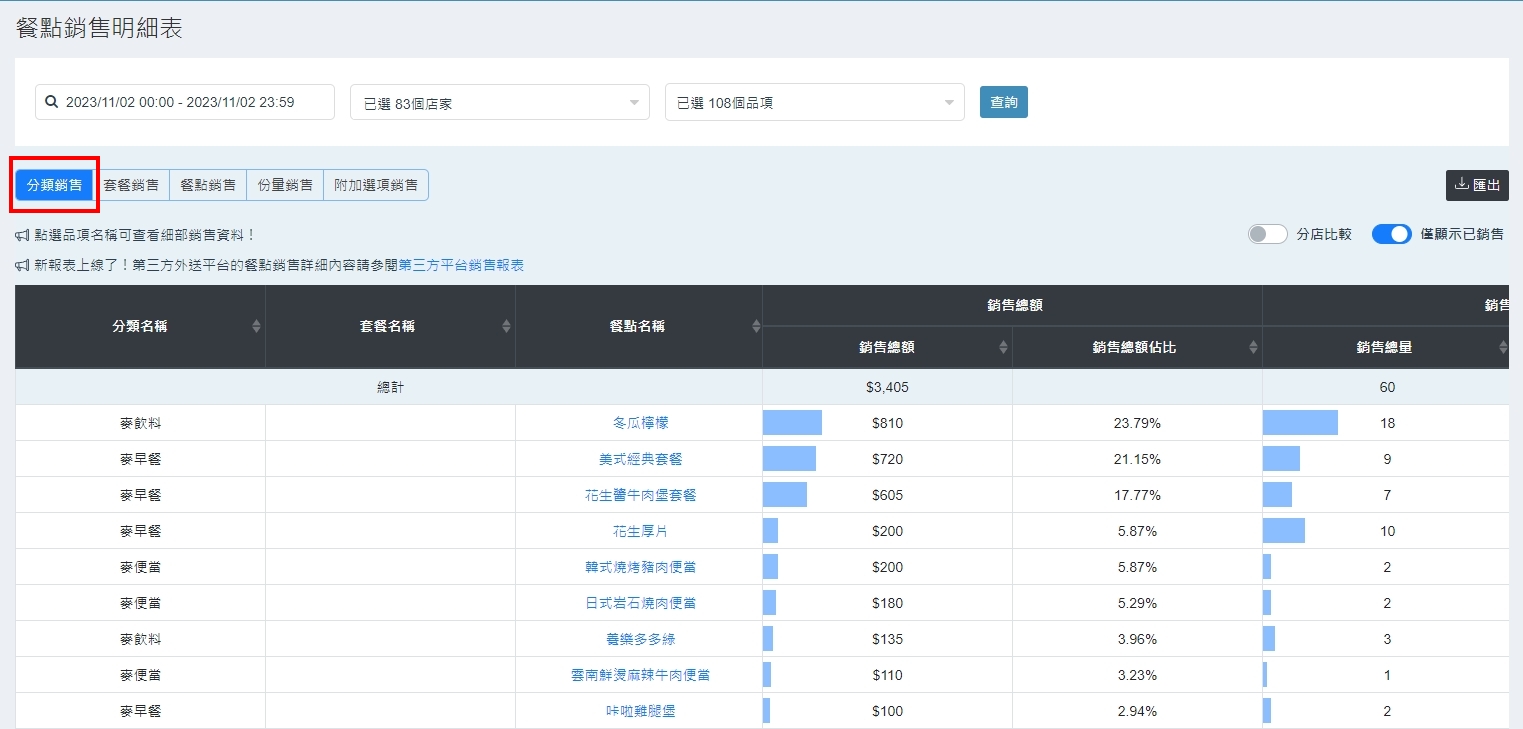Click the magnifier icon in date field
1523x729 pixels.
pos(52,102)
